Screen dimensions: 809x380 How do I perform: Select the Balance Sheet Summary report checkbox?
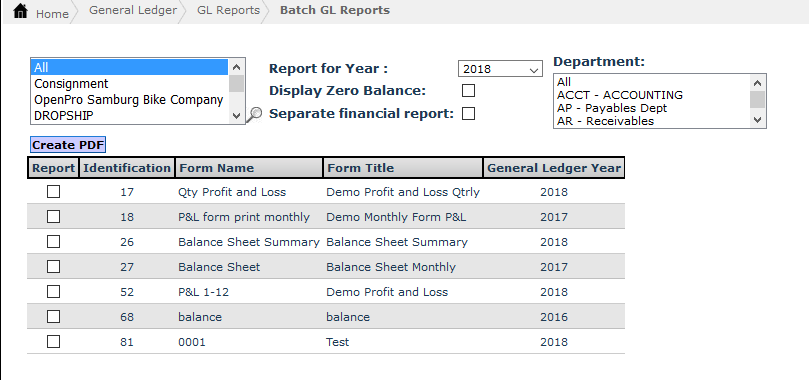pos(53,242)
